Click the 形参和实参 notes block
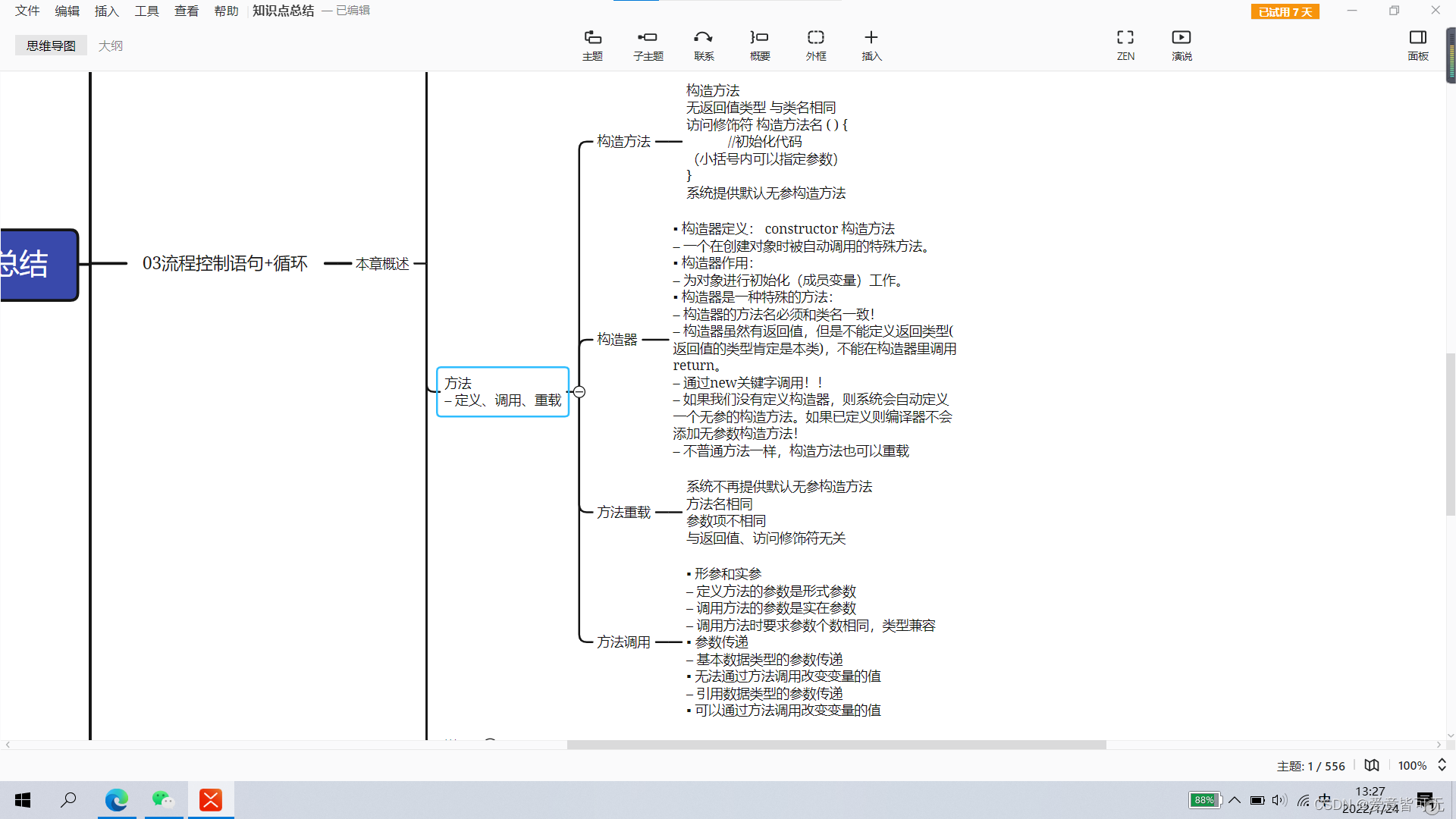This screenshot has height=819, width=1456. point(811,642)
